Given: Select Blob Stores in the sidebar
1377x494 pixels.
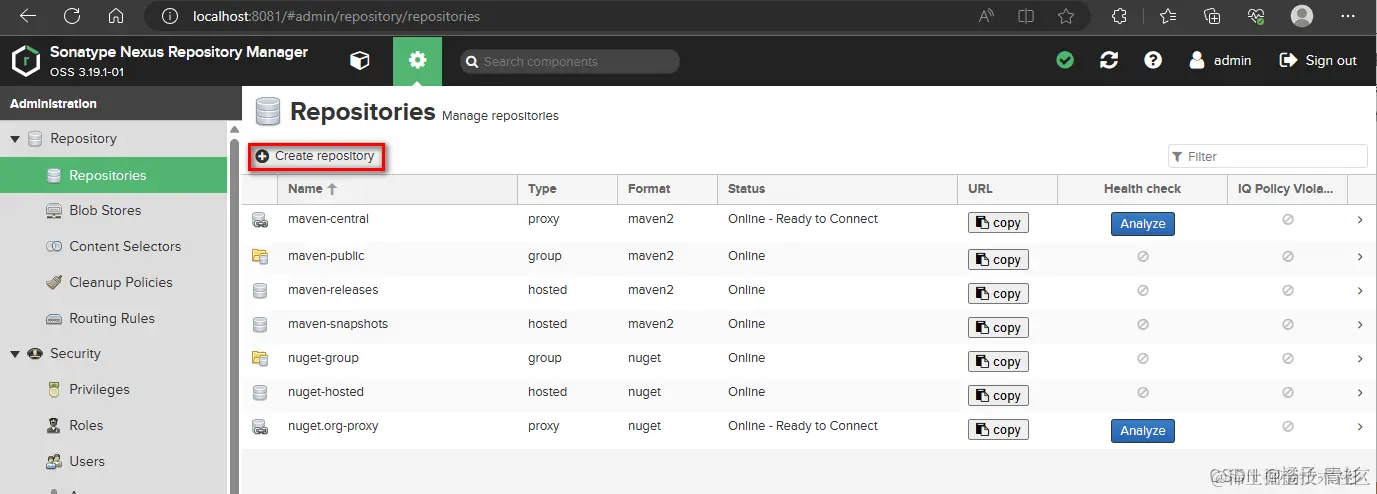Looking at the screenshot, I should point(105,211).
